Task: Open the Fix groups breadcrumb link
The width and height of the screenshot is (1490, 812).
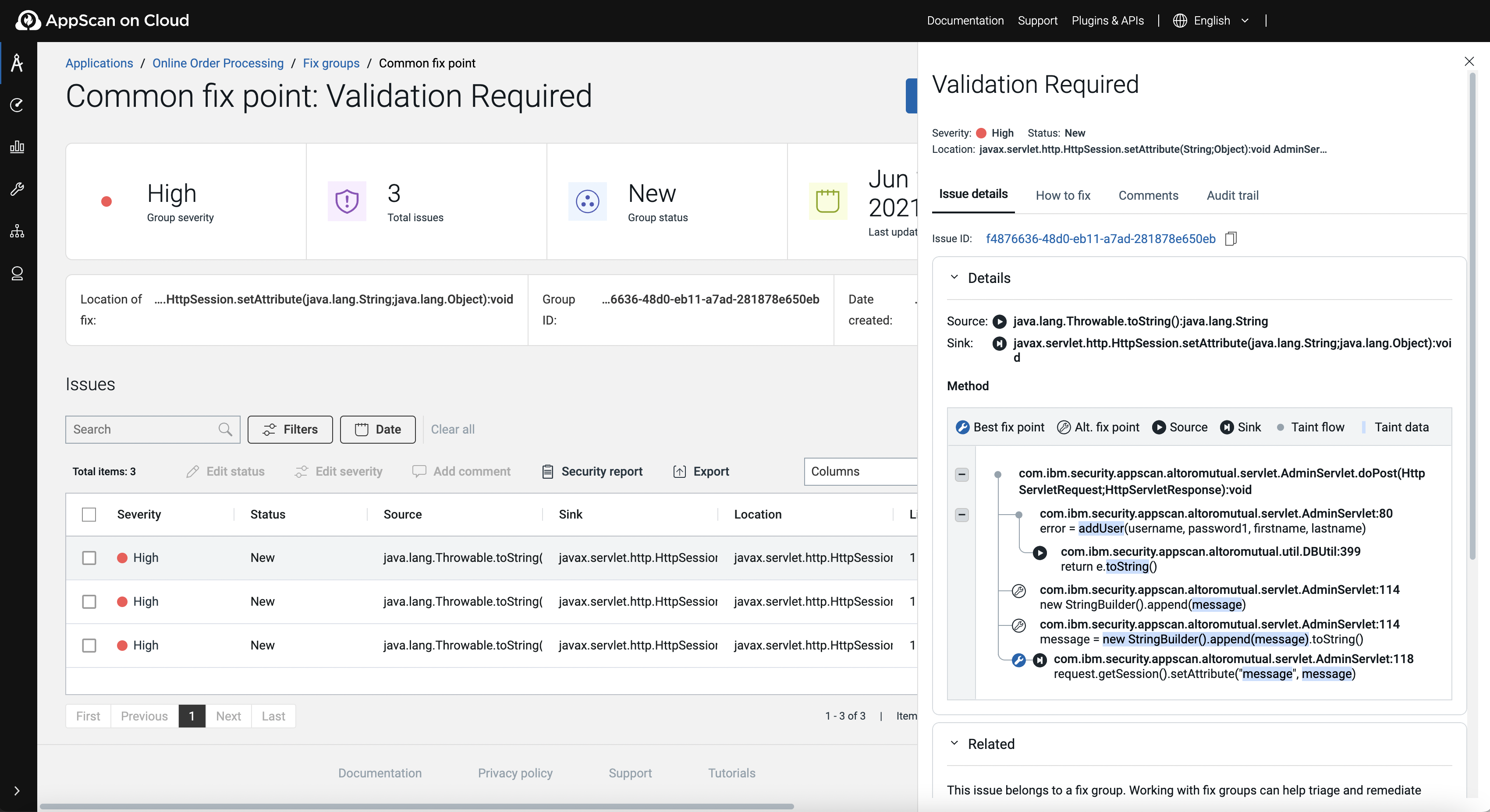Action: (x=331, y=63)
